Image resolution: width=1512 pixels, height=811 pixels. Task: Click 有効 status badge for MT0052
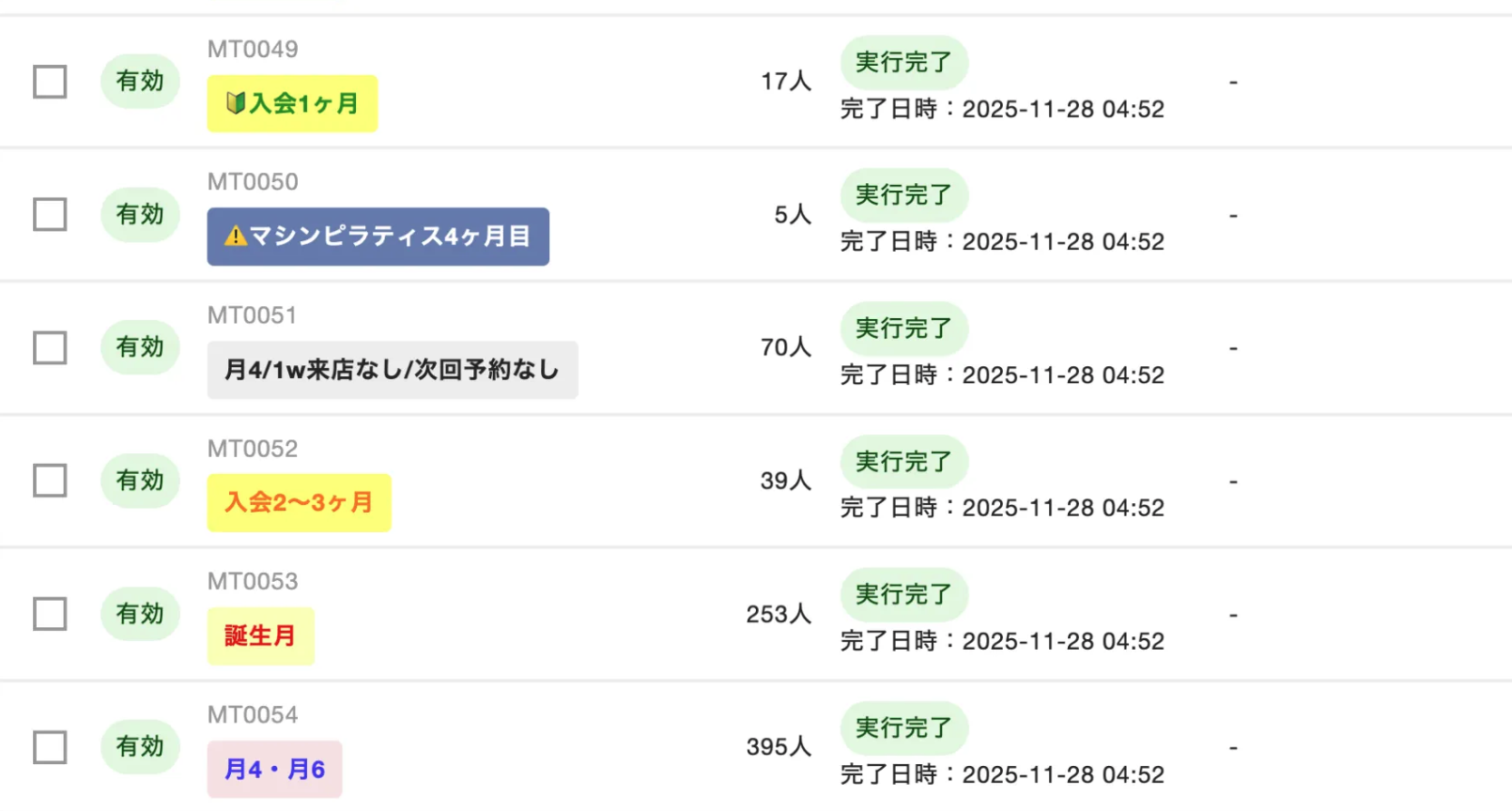pyautogui.click(x=140, y=481)
